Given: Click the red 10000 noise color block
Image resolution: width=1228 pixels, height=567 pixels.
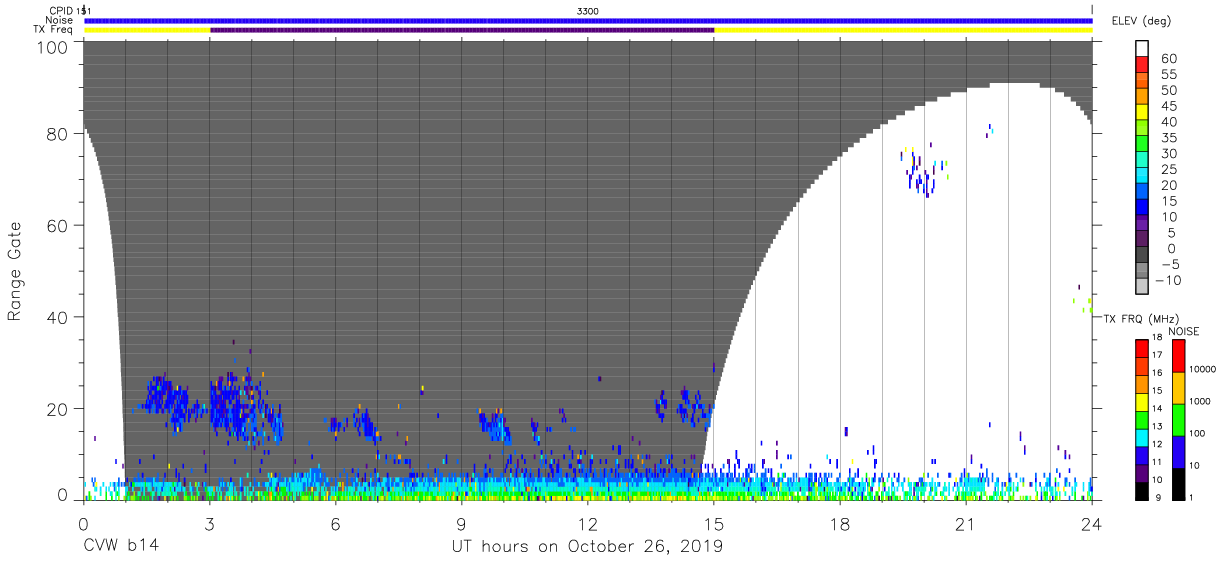Looking at the screenshot, I should 1178,356.
